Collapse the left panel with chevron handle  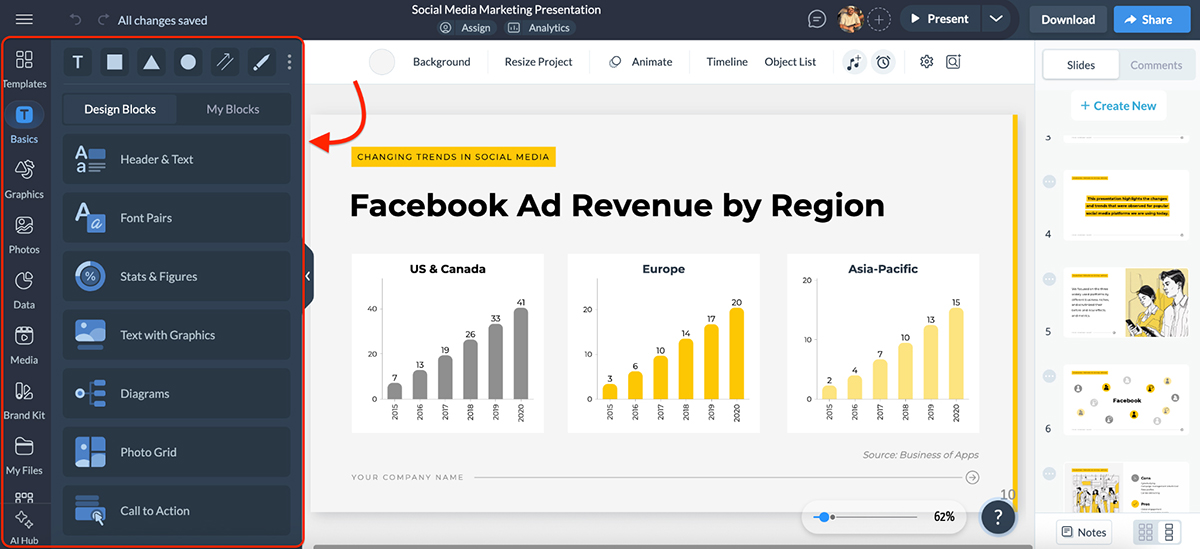click(308, 276)
